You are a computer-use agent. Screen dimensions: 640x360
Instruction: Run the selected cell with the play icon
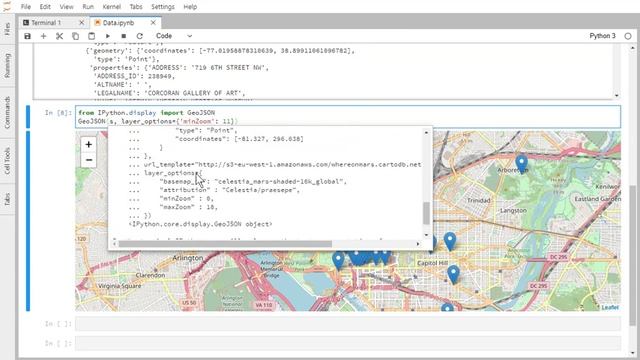(x=108, y=36)
